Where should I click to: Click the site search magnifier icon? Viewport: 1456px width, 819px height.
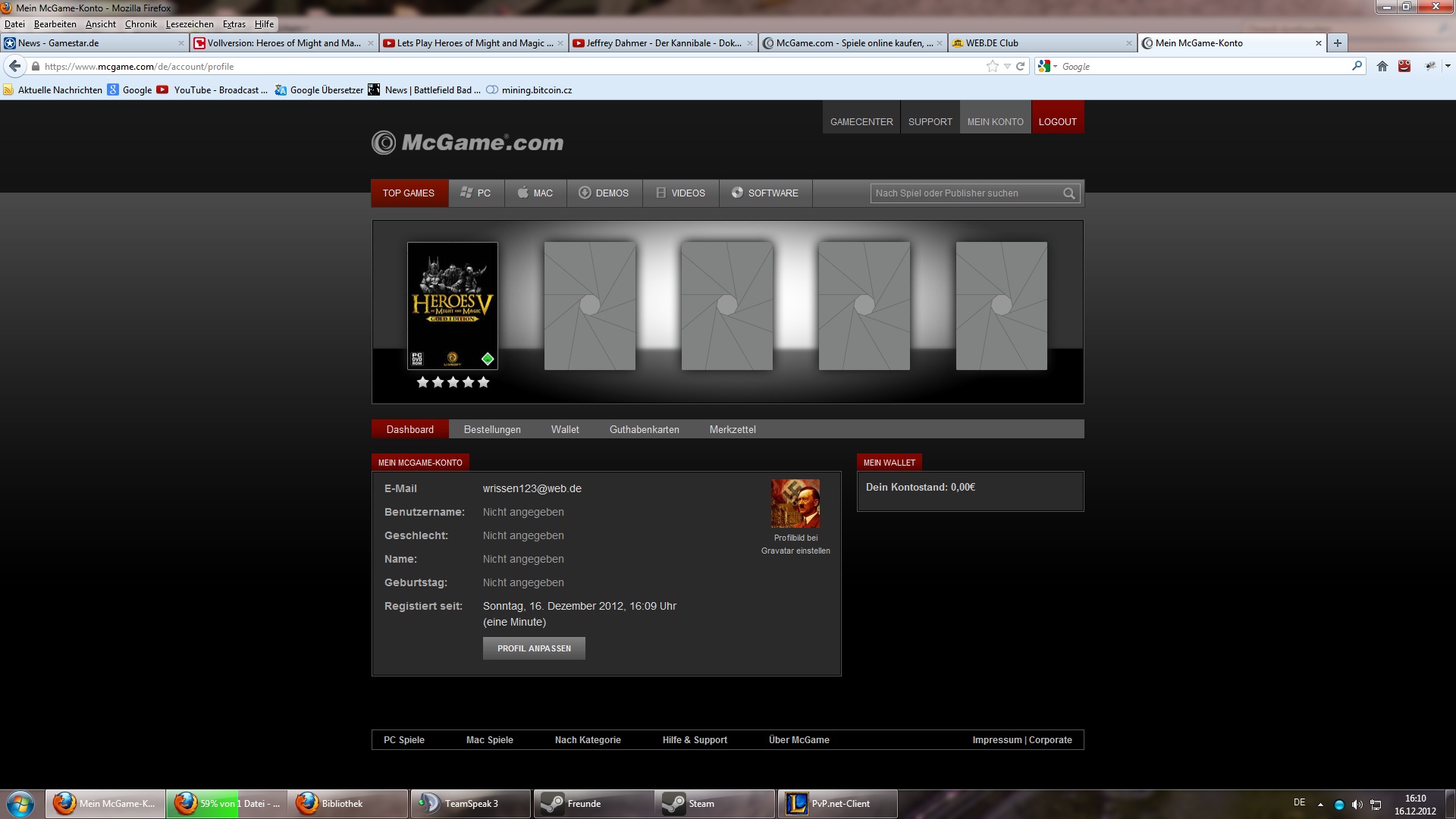[1069, 193]
